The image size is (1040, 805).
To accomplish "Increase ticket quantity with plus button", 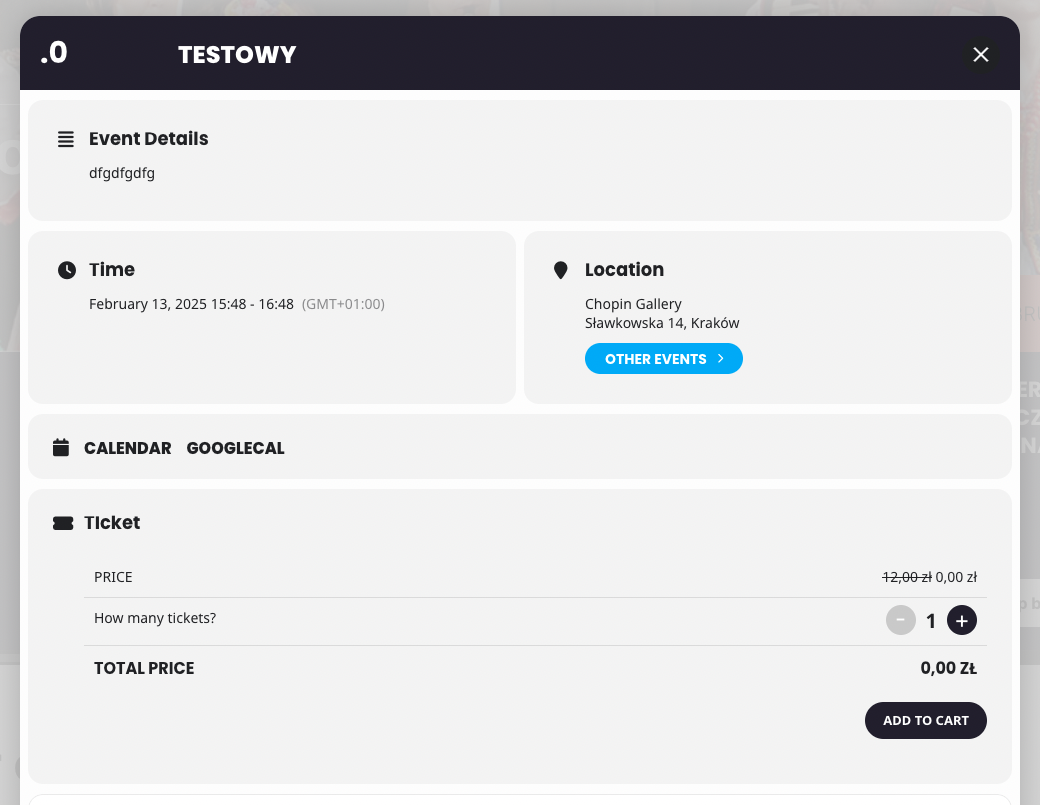I will coord(961,620).
